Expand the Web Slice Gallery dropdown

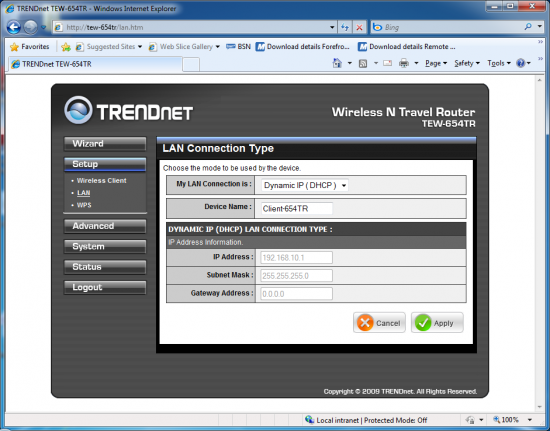click(217, 47)
